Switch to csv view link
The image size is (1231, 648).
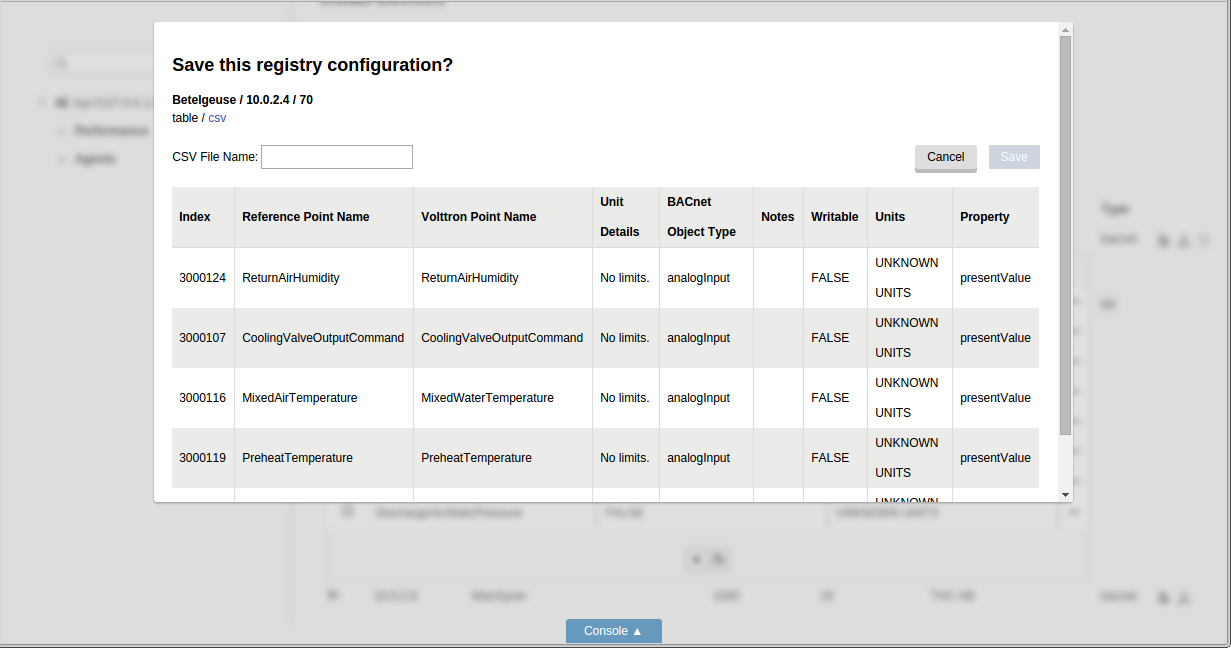[x=217, y=118]
